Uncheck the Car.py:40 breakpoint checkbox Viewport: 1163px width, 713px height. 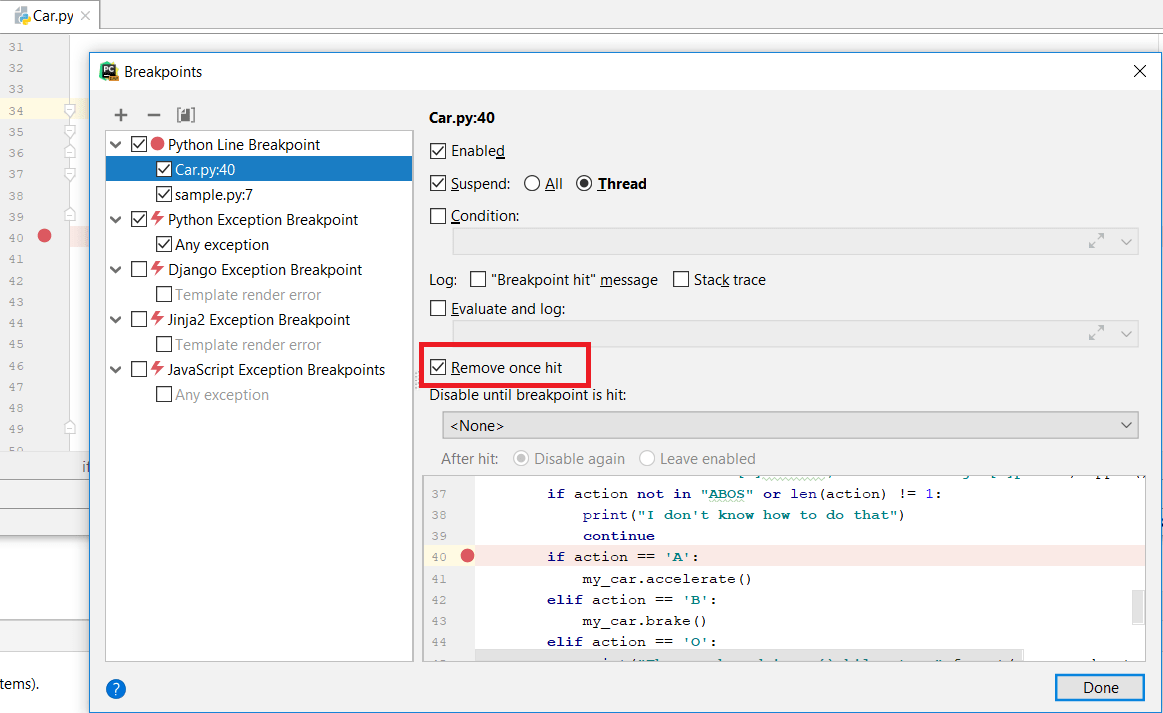tap(164, 169)
